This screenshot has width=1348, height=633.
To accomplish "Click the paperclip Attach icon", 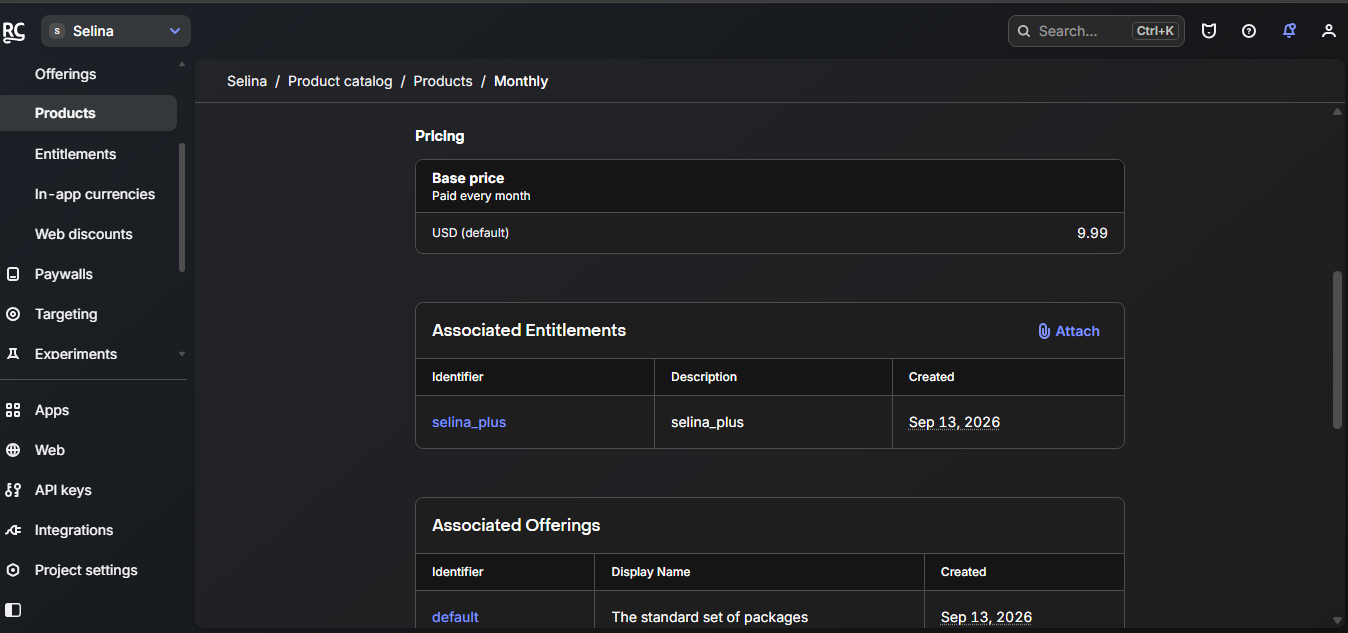I will 1044,331.
